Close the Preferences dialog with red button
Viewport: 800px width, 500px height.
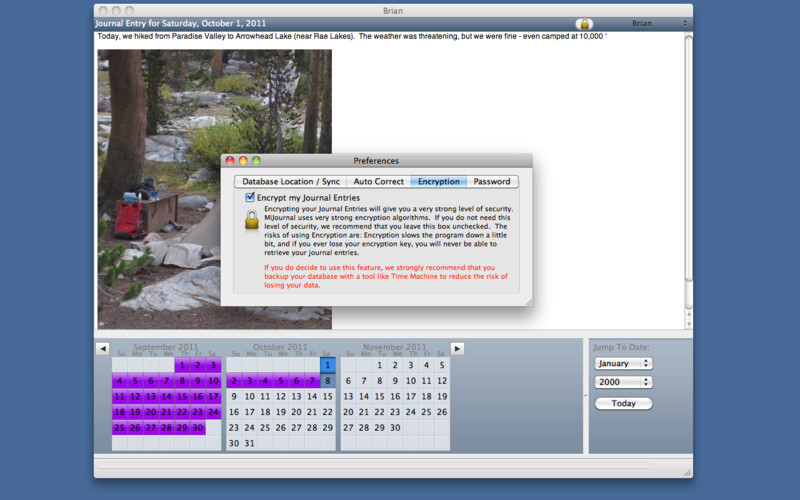230,160
